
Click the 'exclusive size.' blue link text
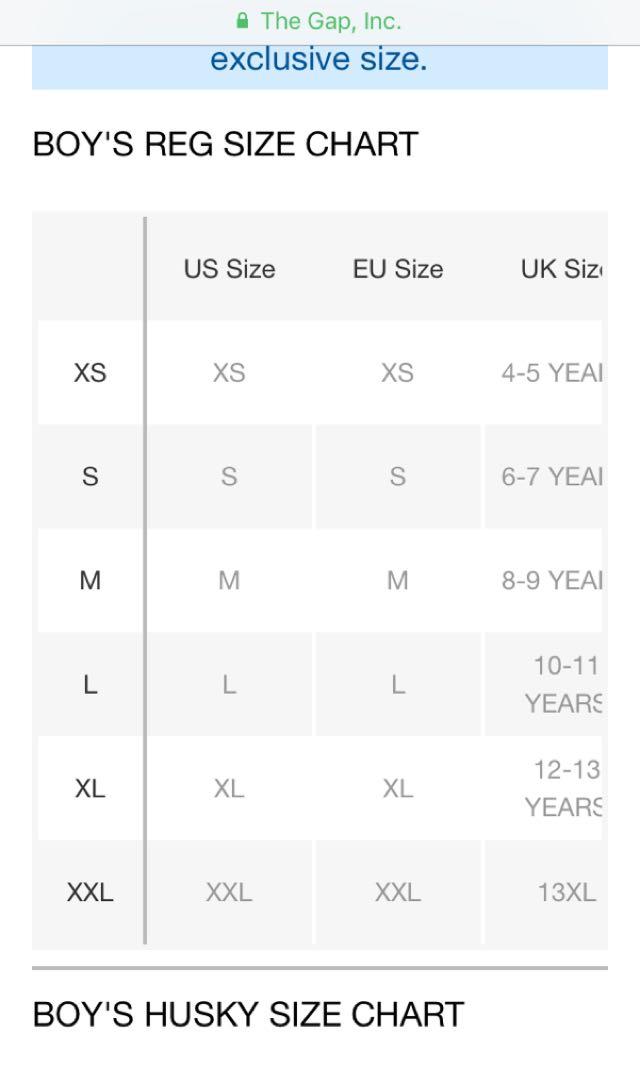(x=319, y=59)
